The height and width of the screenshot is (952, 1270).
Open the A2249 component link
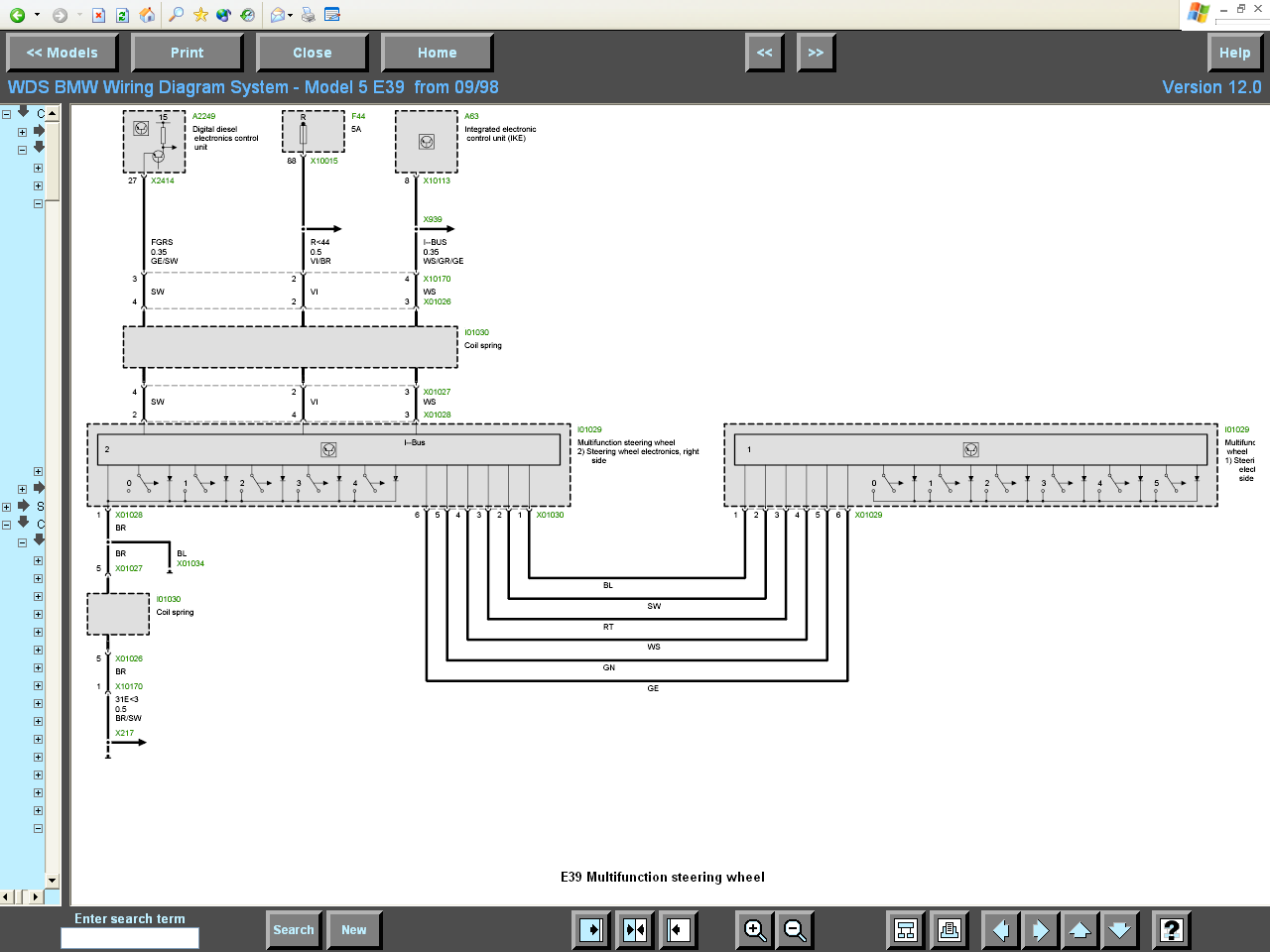click(203, 117)
